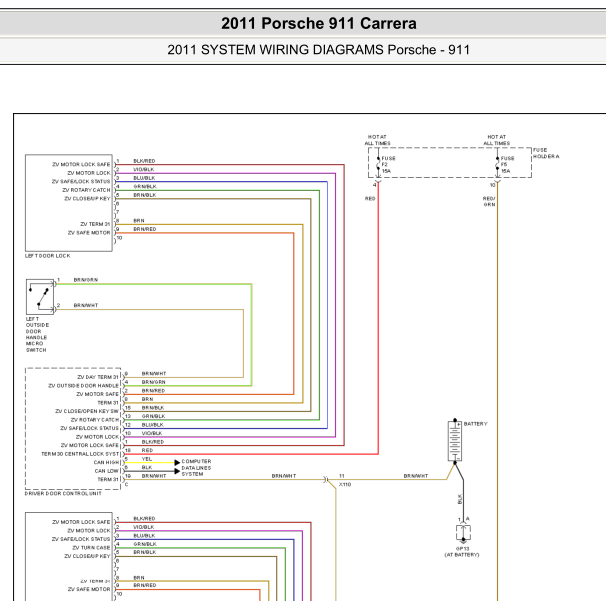Click 'HOT AT ALL TIMES' above fuse F5

click(497, 140)
